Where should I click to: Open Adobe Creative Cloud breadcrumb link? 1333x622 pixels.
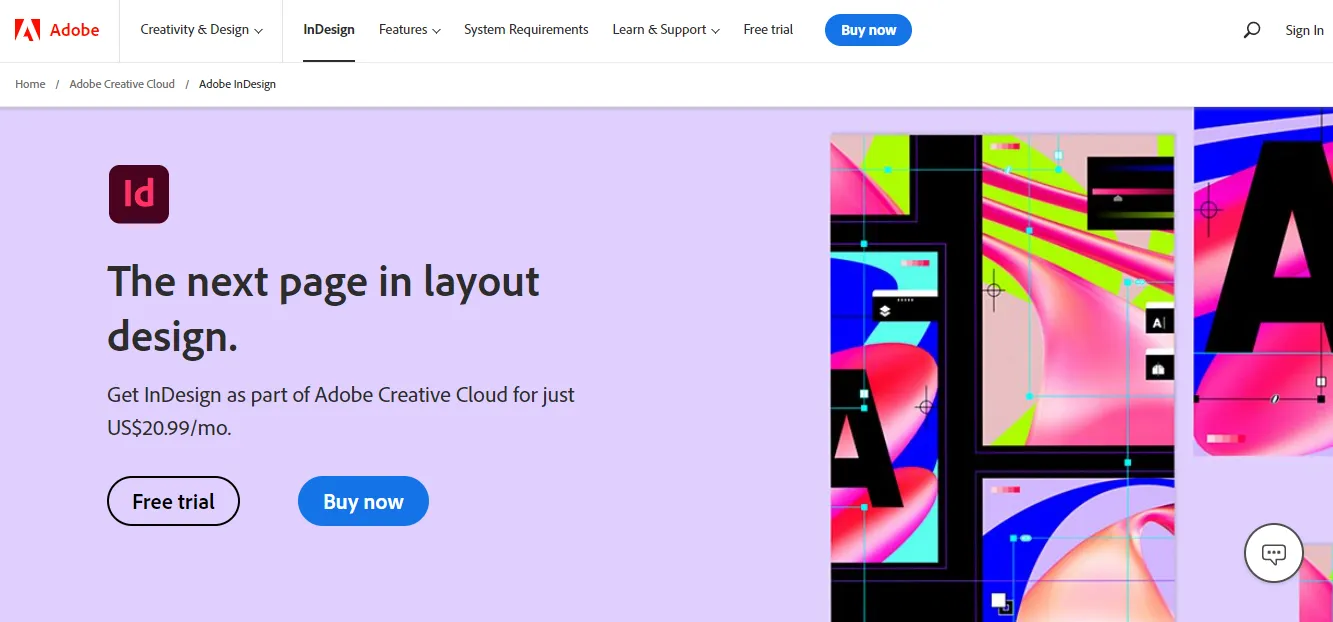122,84
